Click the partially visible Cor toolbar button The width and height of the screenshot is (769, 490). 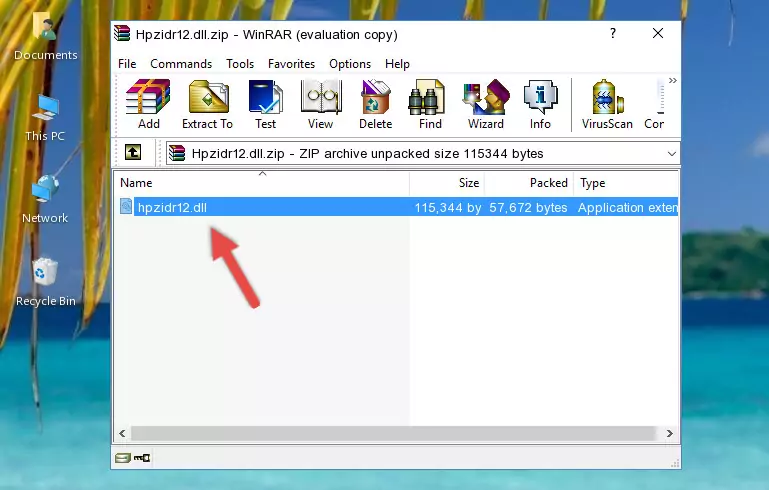click(x=655, y=104)
